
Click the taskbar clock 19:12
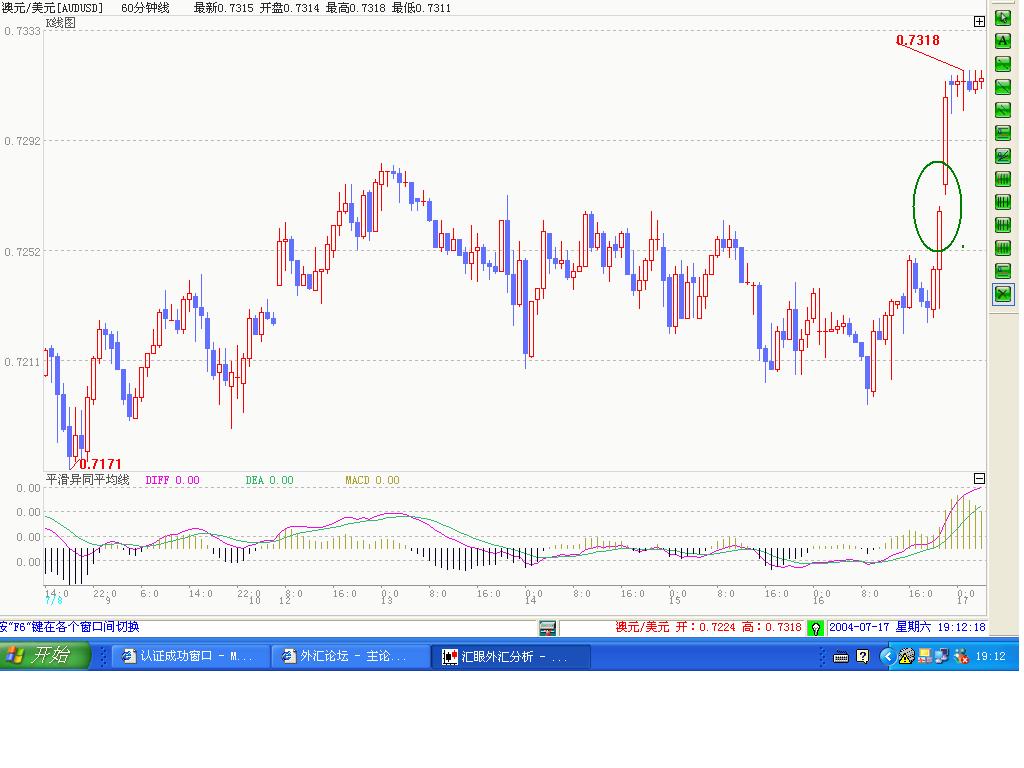pos(990,656)
